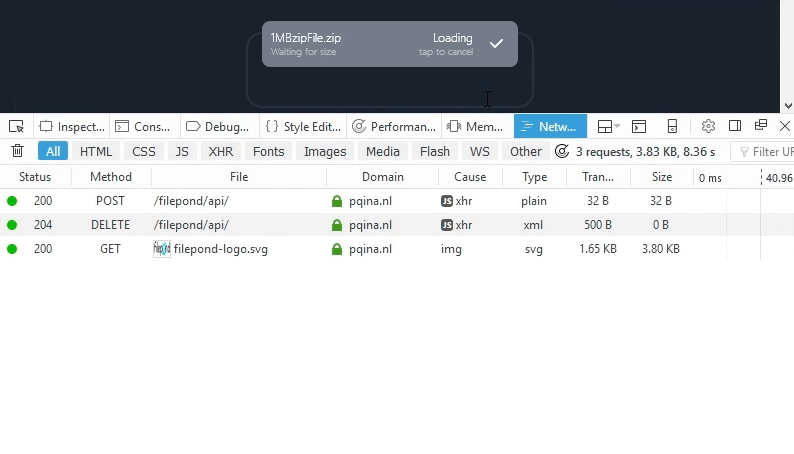Sort by File column header
Image resolution: width=794 pixels, height=454 pixels.
point(239,177)
